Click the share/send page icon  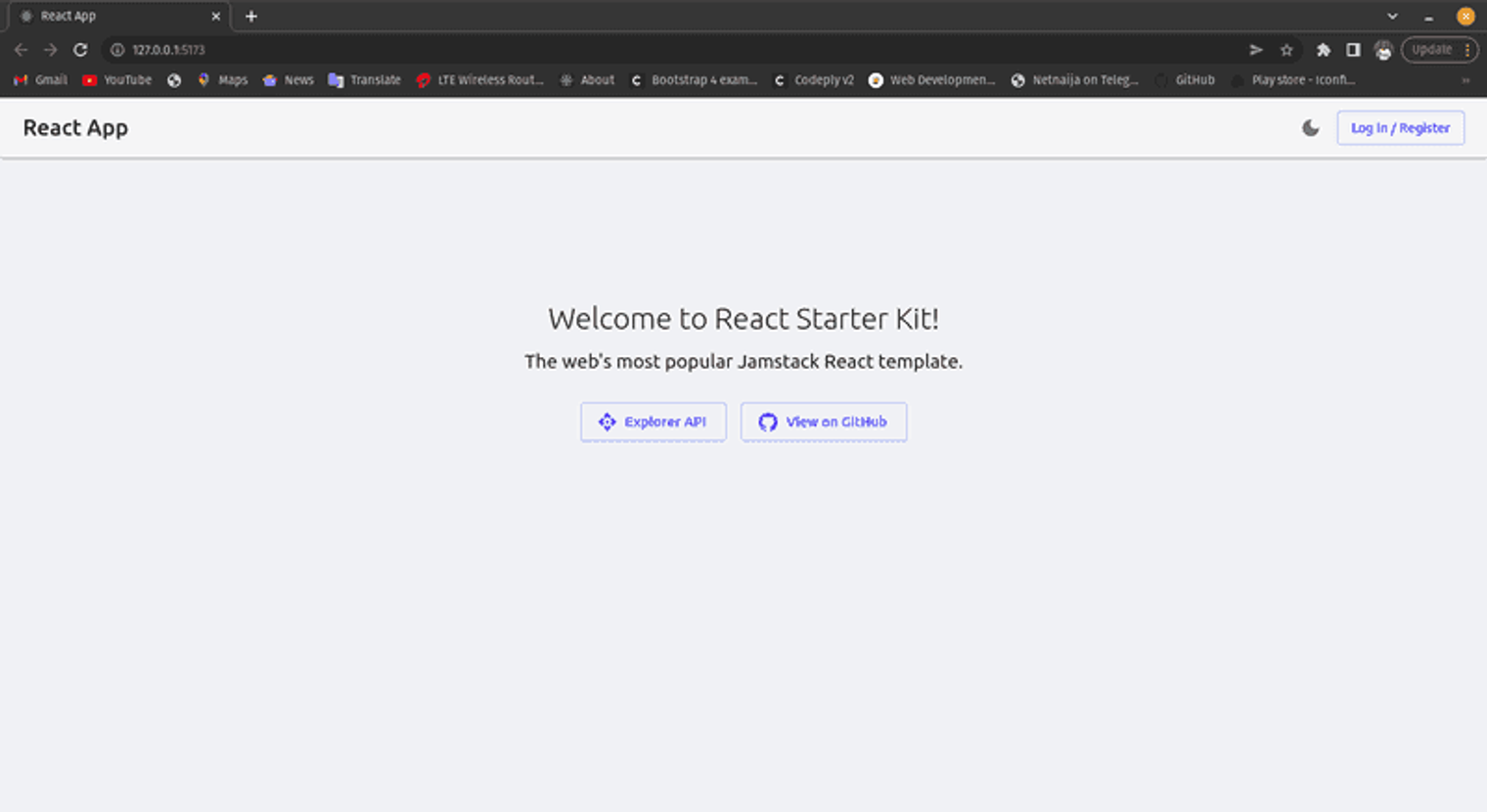(1256, 50)
